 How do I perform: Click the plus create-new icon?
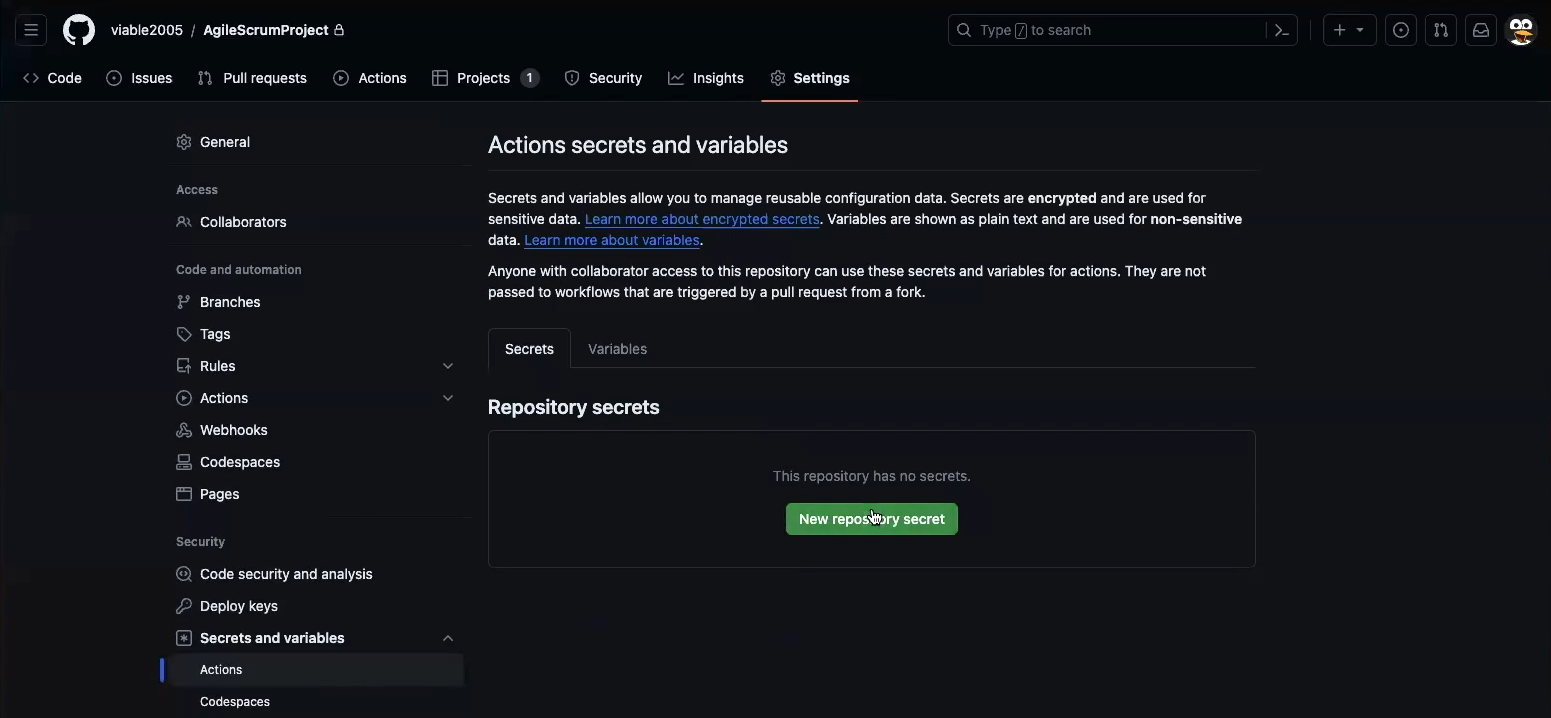pos(1340,30)
